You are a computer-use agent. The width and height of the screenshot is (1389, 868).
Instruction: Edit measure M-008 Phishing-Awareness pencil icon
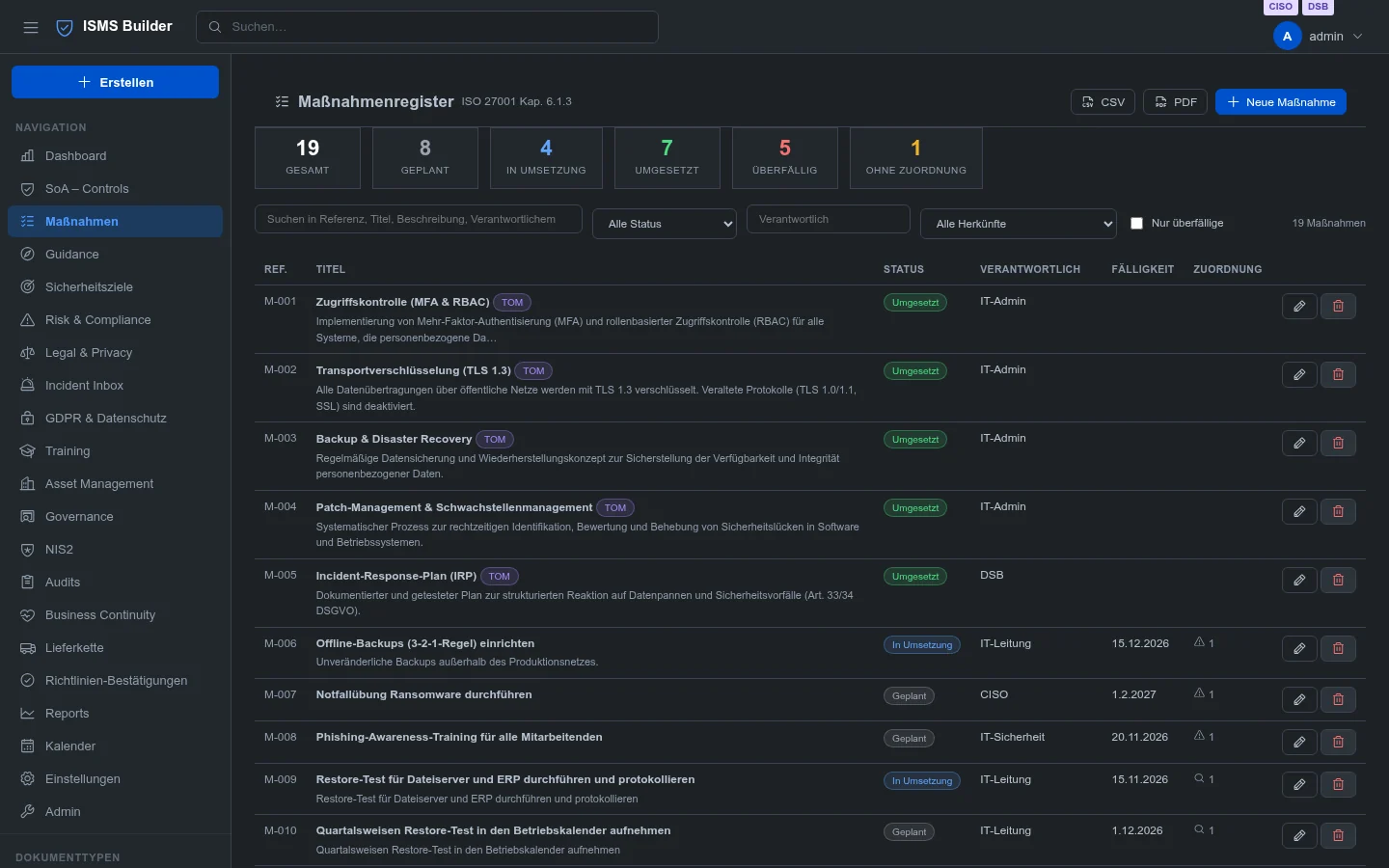1299,743
